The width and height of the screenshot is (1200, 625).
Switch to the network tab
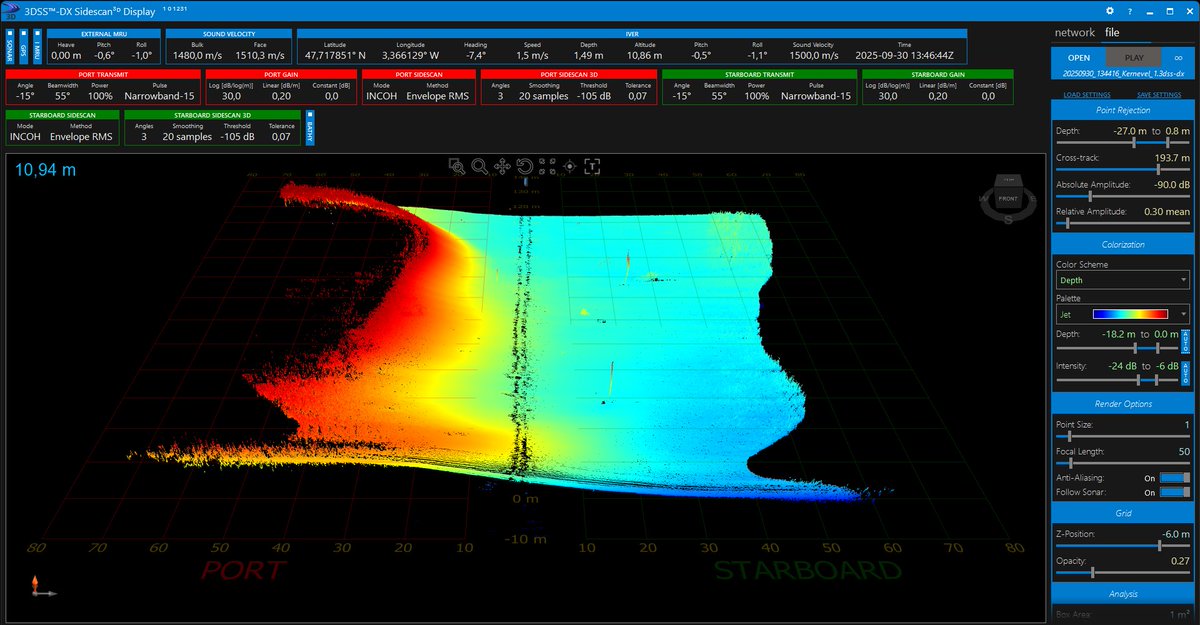[x=1075, y=33]
